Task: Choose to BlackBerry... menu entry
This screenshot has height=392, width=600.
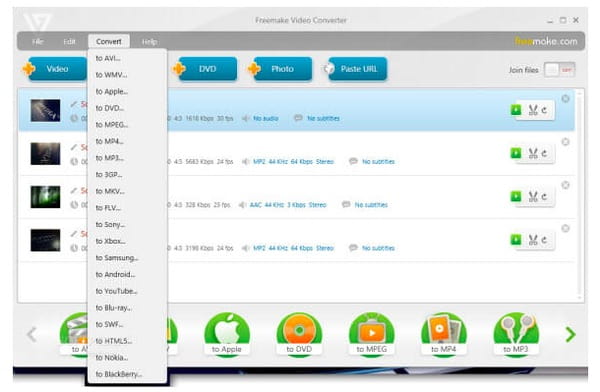Action: [127, 374]
